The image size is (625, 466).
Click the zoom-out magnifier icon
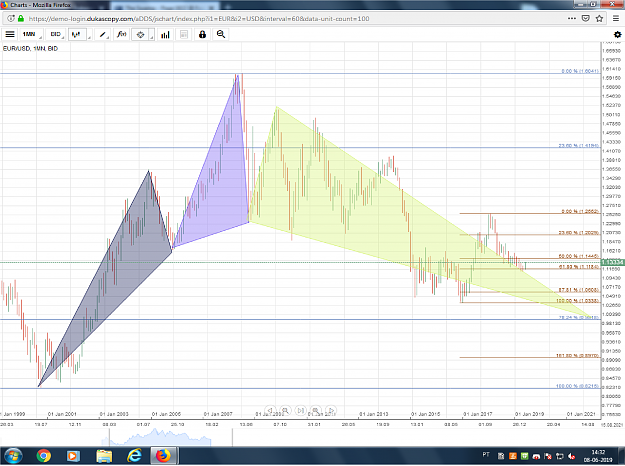[220, 35]
